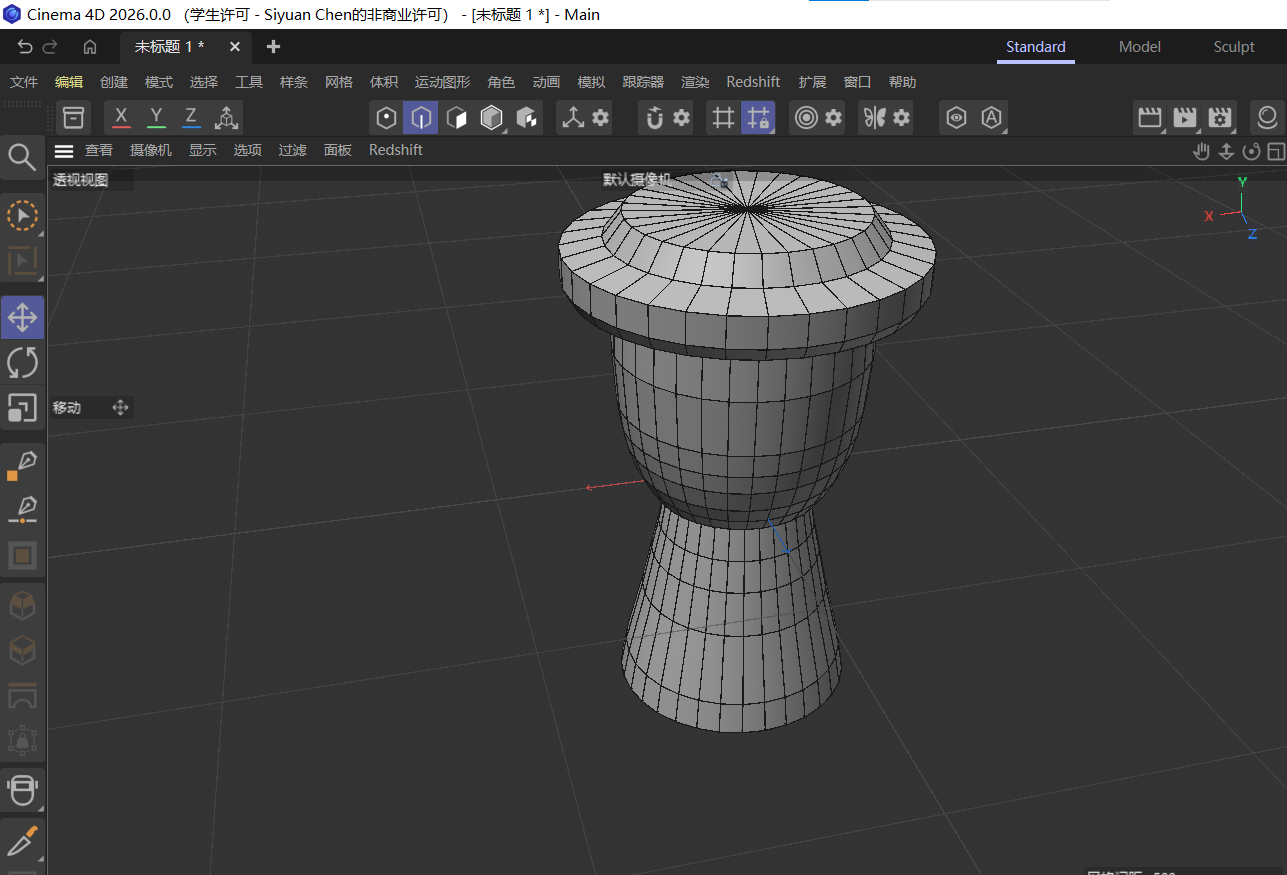Click the Redshift label above the viewport
Viewport: 1287px width, 875px height.
point(395,150)
